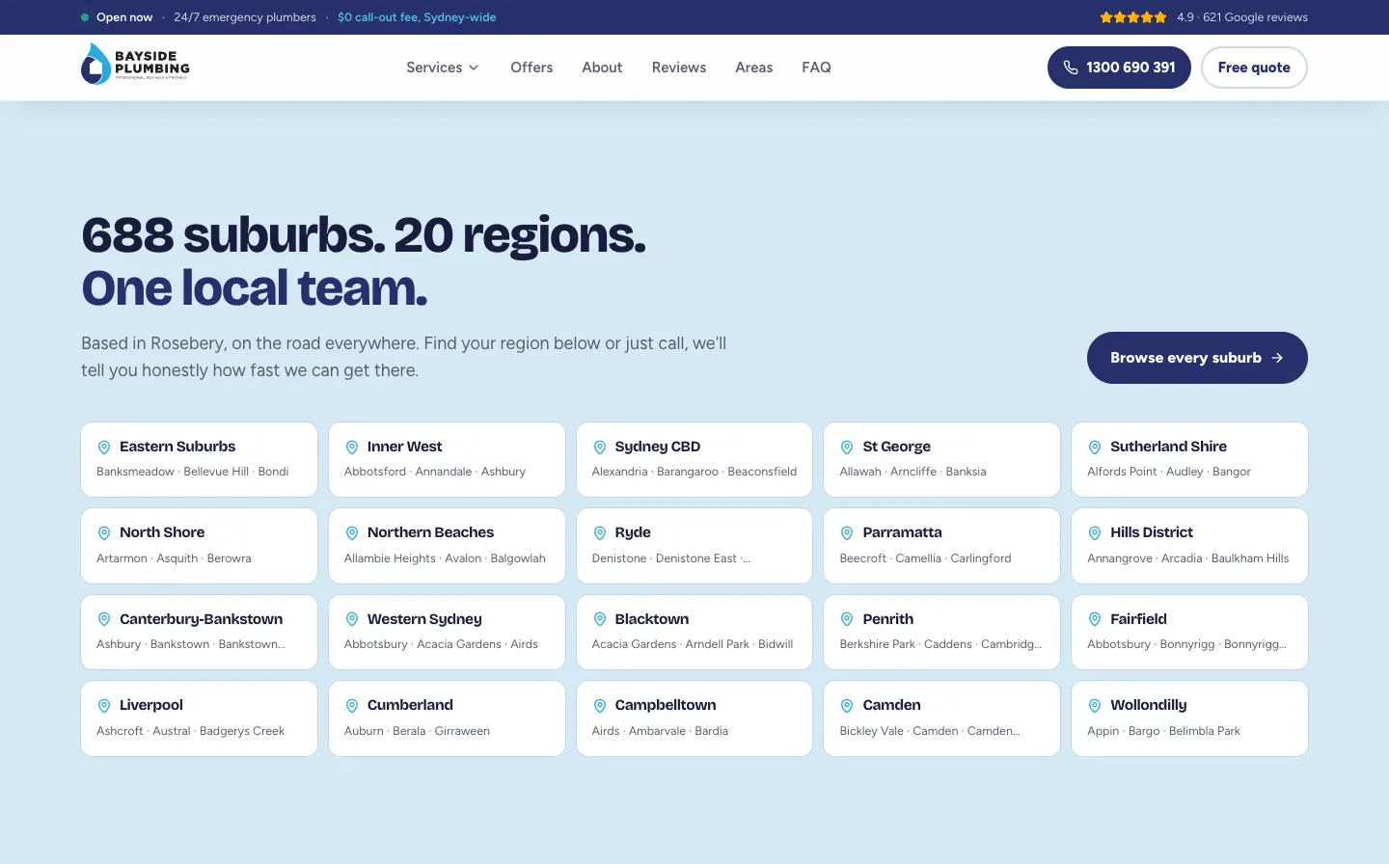Select Areas in the navigation
Viewport: 1389px width, 868px height.
pyautogui.click(x=753, y=68)
